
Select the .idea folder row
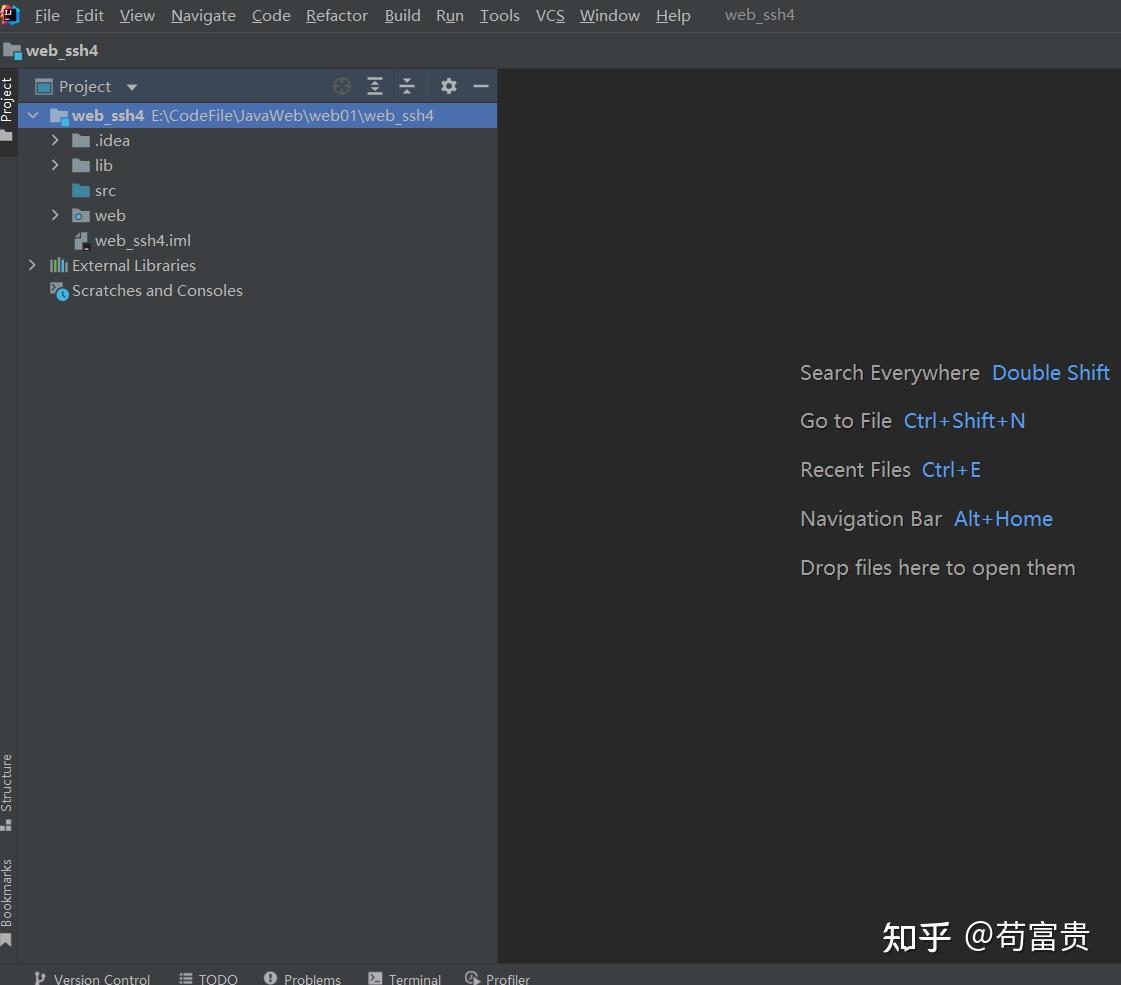point(257,141)
